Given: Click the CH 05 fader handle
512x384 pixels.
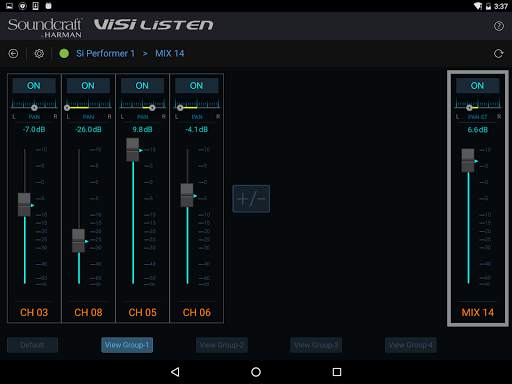Looking at the screenshot, I should coord(133,150).
